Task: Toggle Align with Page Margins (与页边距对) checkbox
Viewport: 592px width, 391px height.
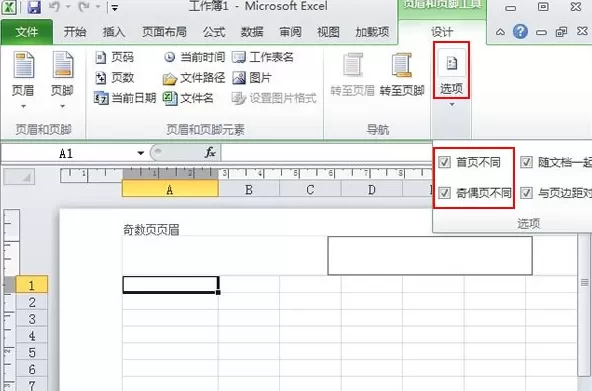Action: (526, 193)
